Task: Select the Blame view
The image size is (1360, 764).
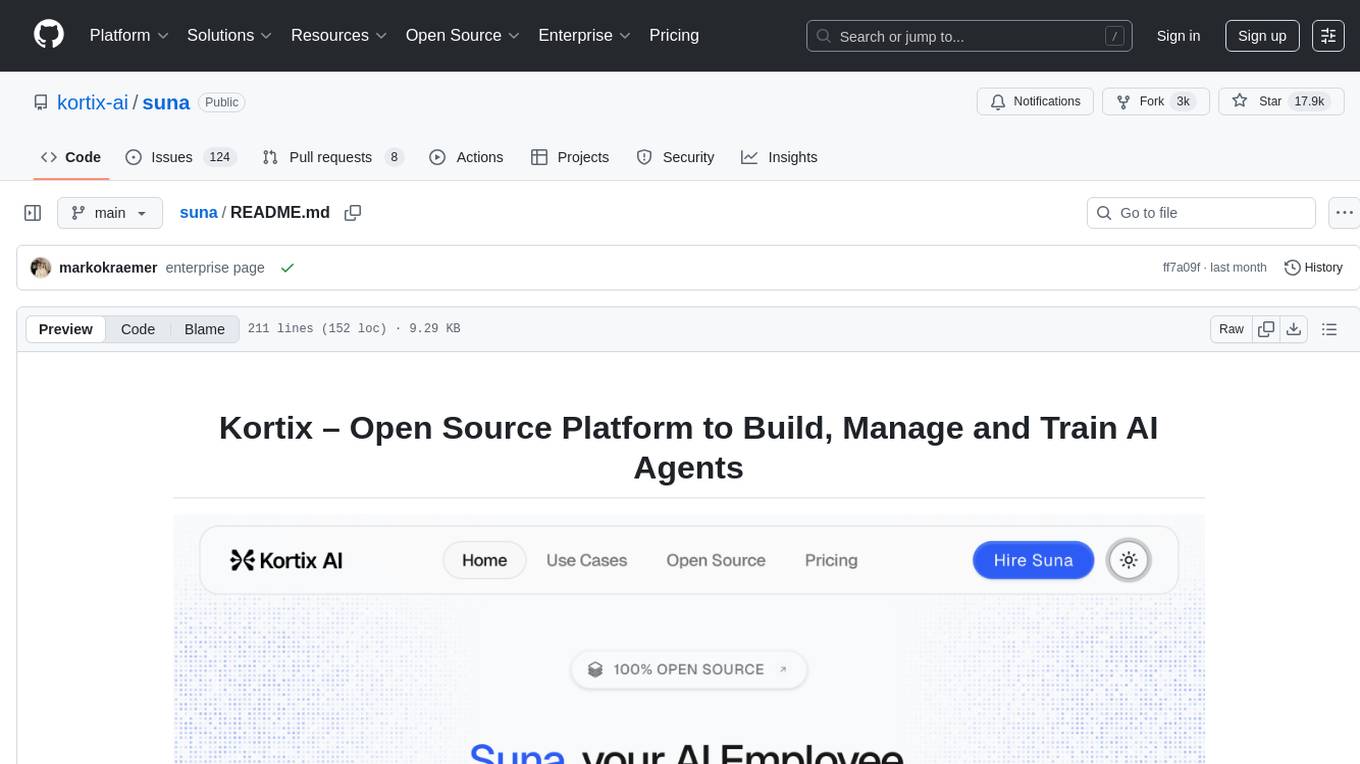Action: click(x=205, y=329)
